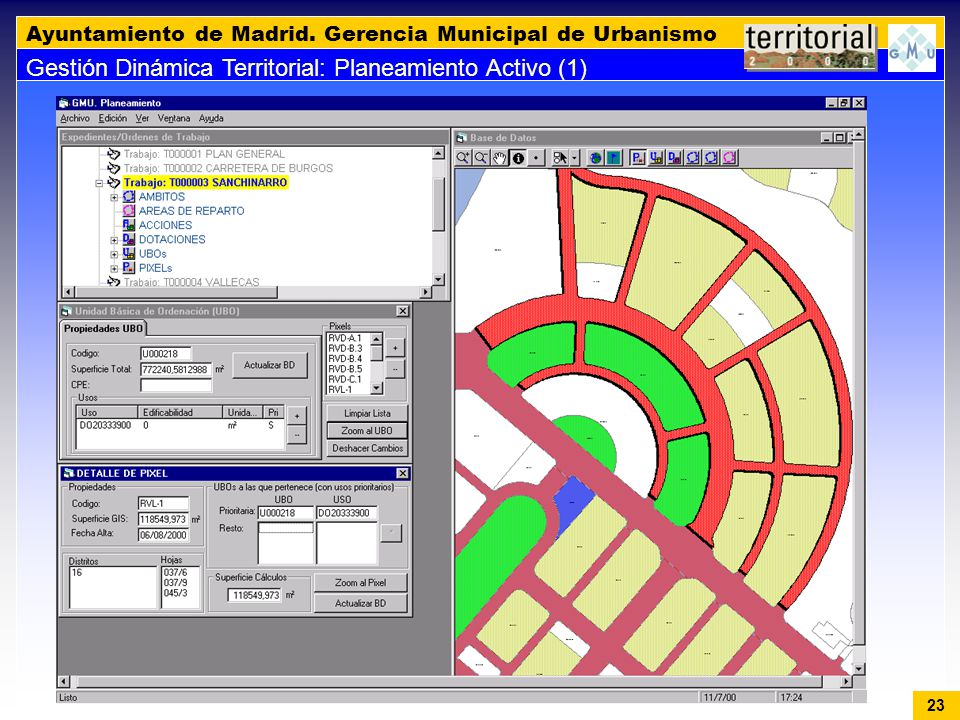Add a use with Usos plus button
The height and width of the screenshot is (720, 960).
(296, 416)
